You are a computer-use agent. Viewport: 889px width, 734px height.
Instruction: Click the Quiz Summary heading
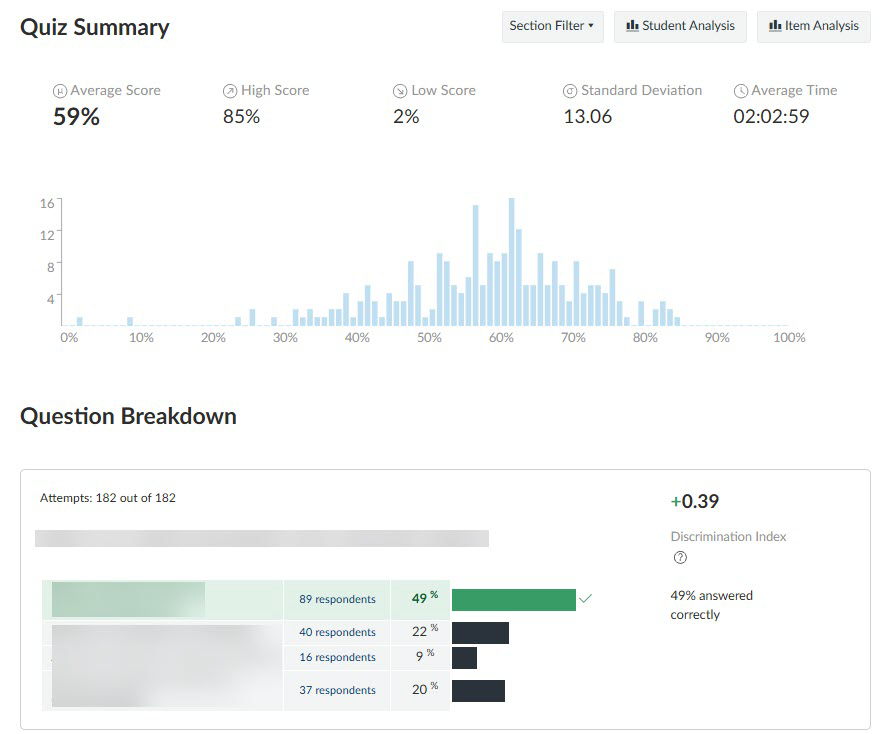(95, 27)
